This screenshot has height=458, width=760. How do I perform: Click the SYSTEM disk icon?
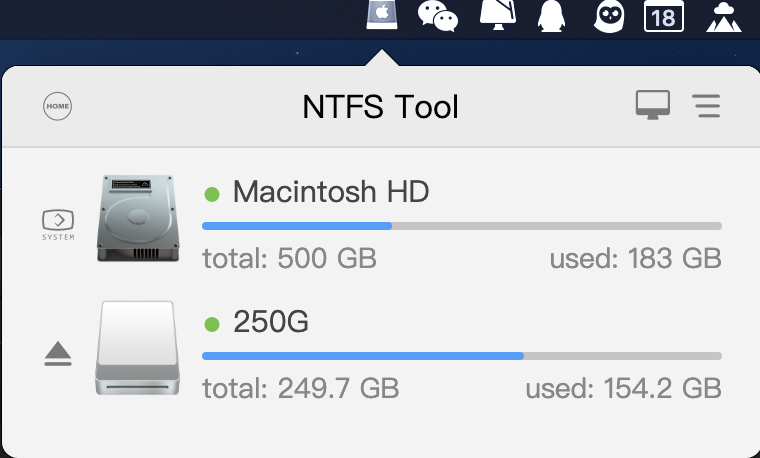click(x=57, y=222)
